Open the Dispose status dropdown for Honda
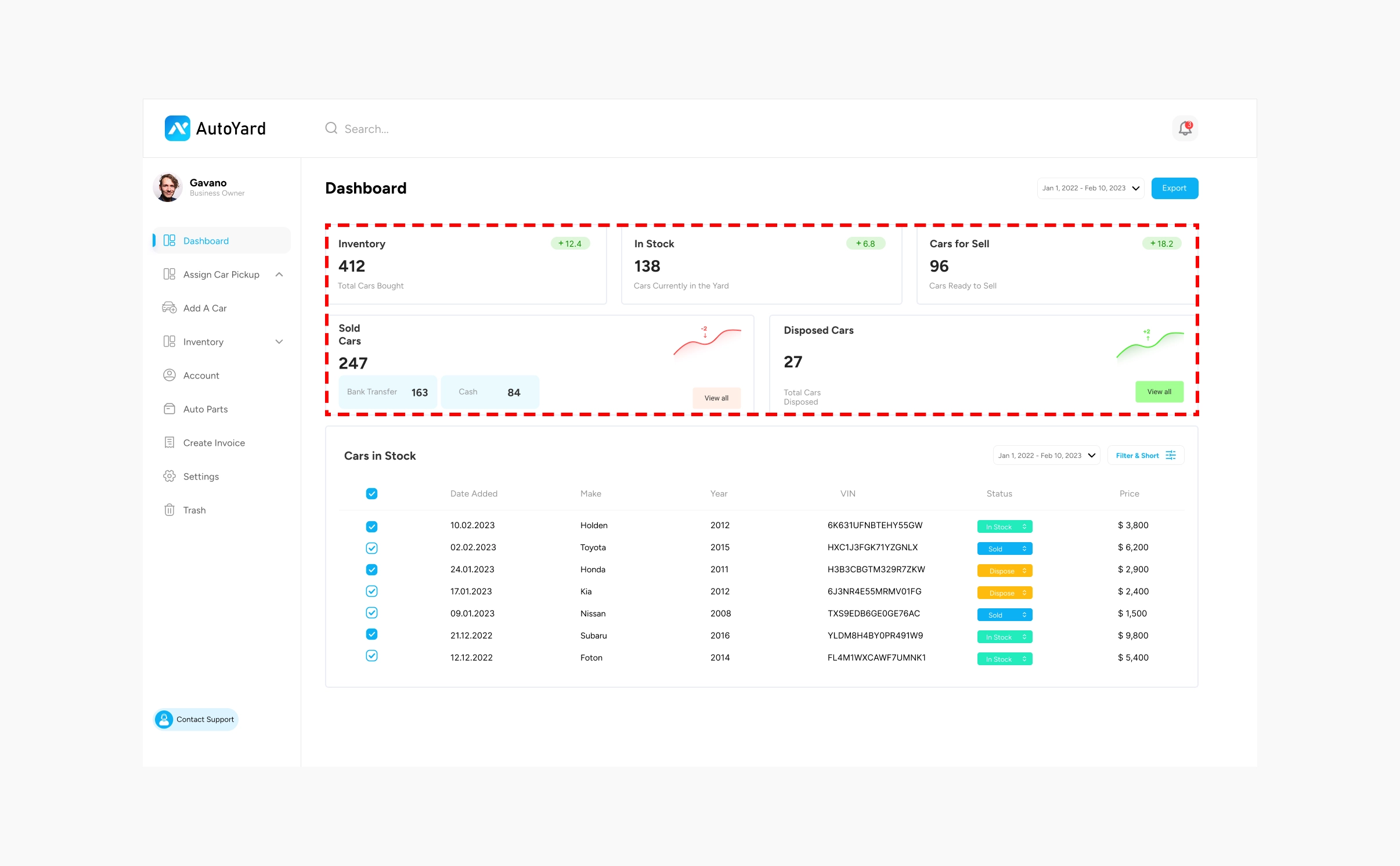 click(x=1005, y=571)
